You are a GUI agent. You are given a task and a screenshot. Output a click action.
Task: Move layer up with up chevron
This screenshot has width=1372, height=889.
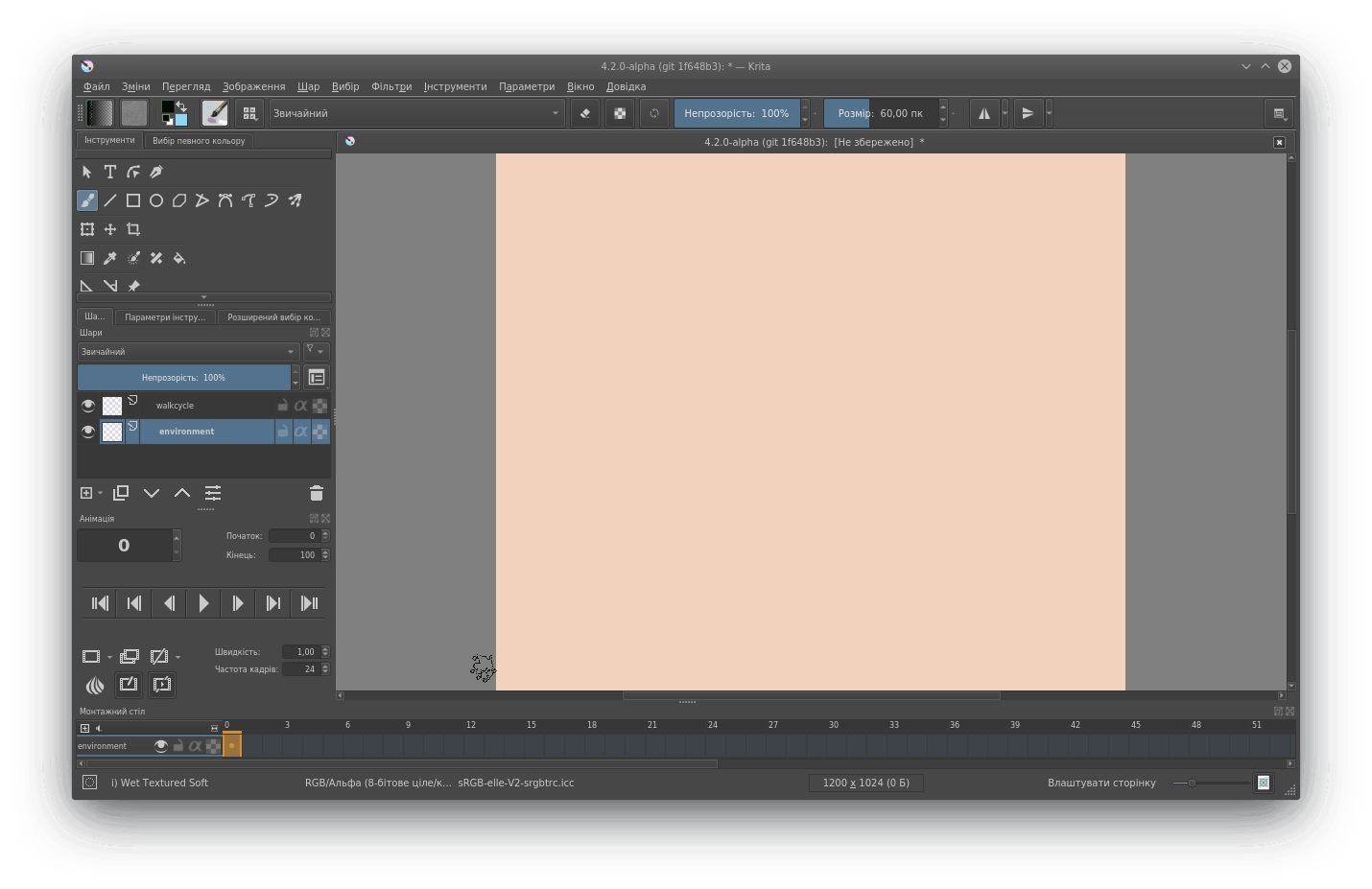pos(182,493)
